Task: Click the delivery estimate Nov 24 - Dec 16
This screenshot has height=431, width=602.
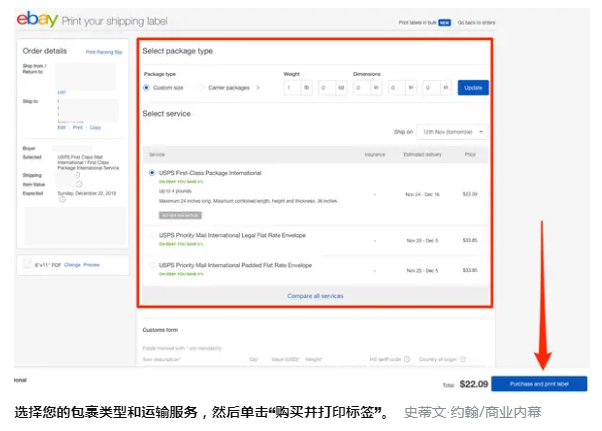Action: (x=422, y=194)
